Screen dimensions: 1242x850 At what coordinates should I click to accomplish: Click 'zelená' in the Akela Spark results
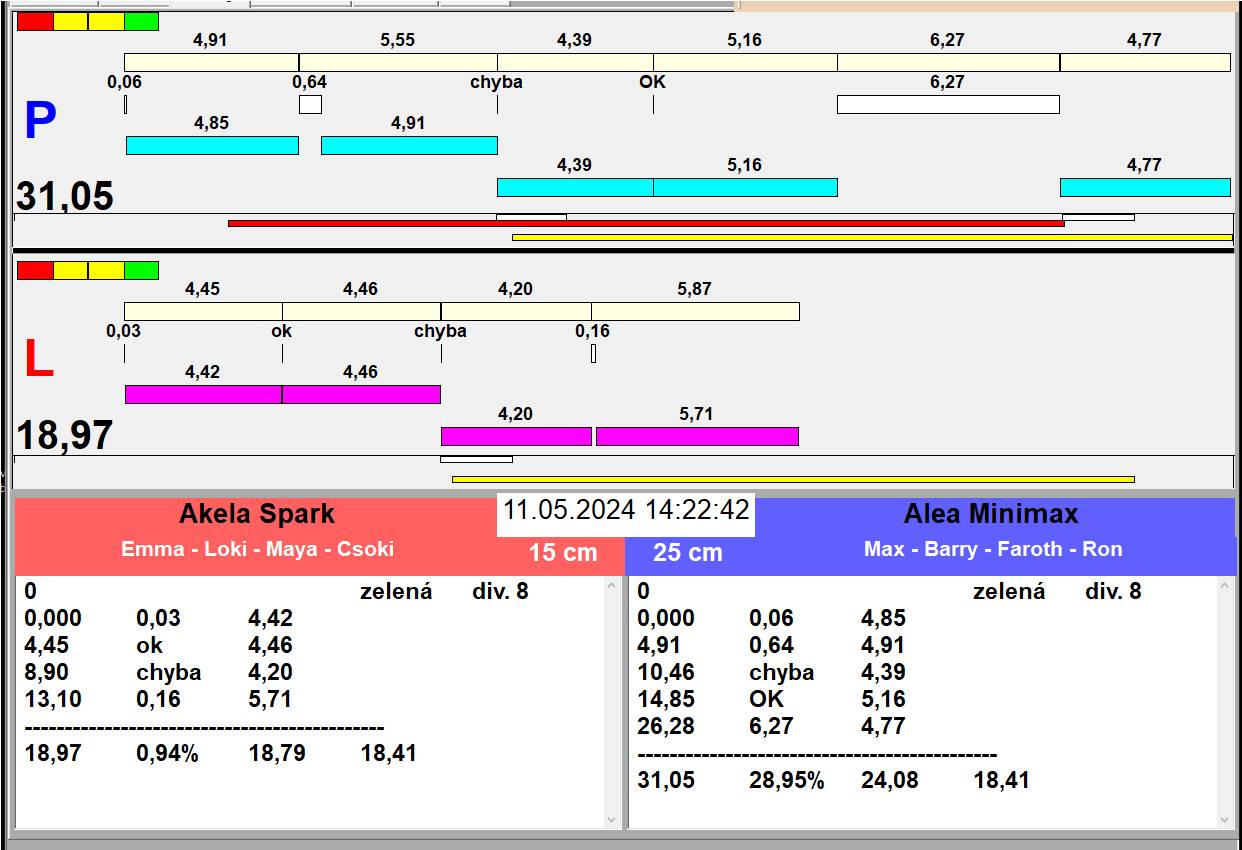pos(396,591)
